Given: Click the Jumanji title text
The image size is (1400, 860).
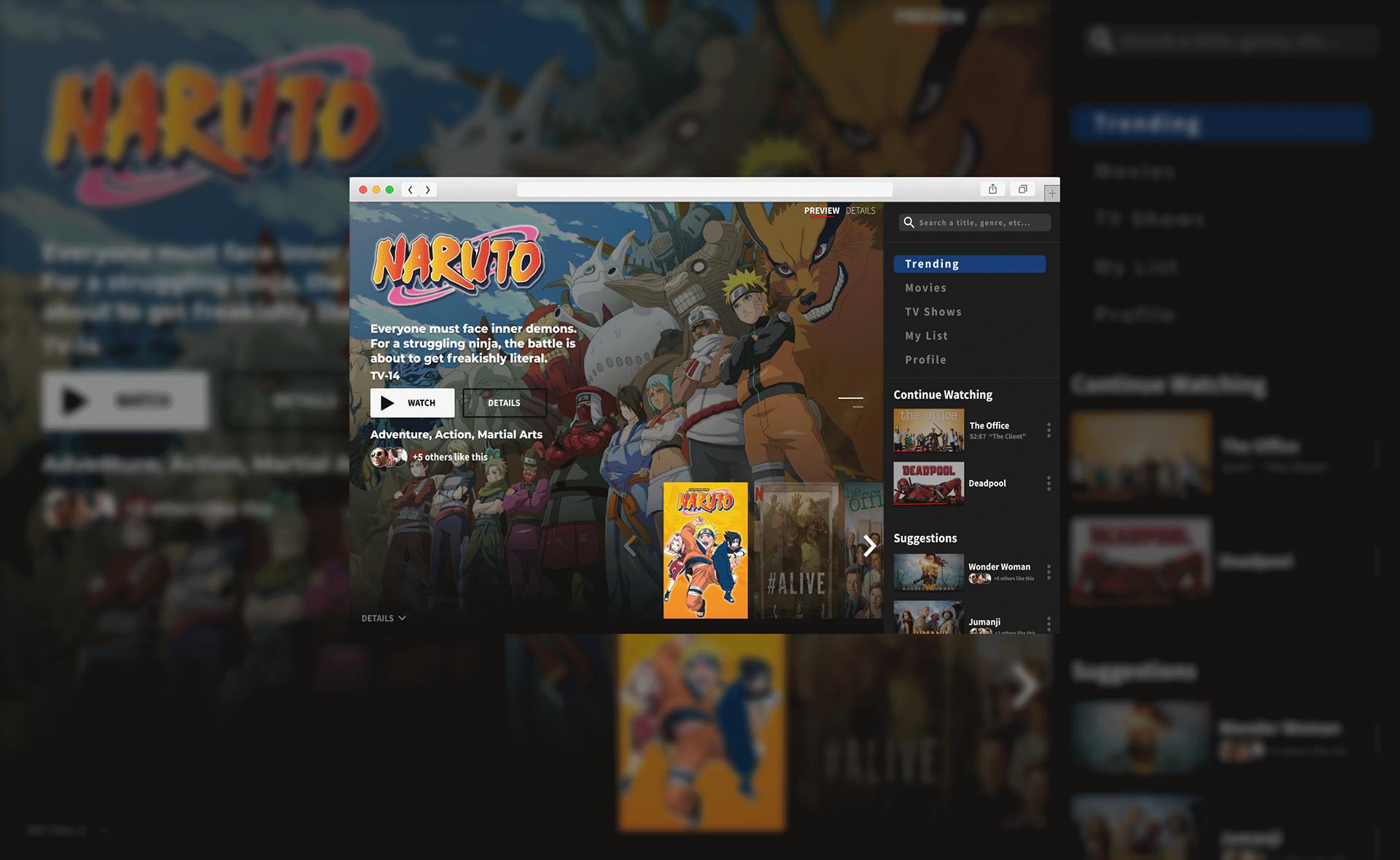Looking at the screenshot, I should 984,622.
